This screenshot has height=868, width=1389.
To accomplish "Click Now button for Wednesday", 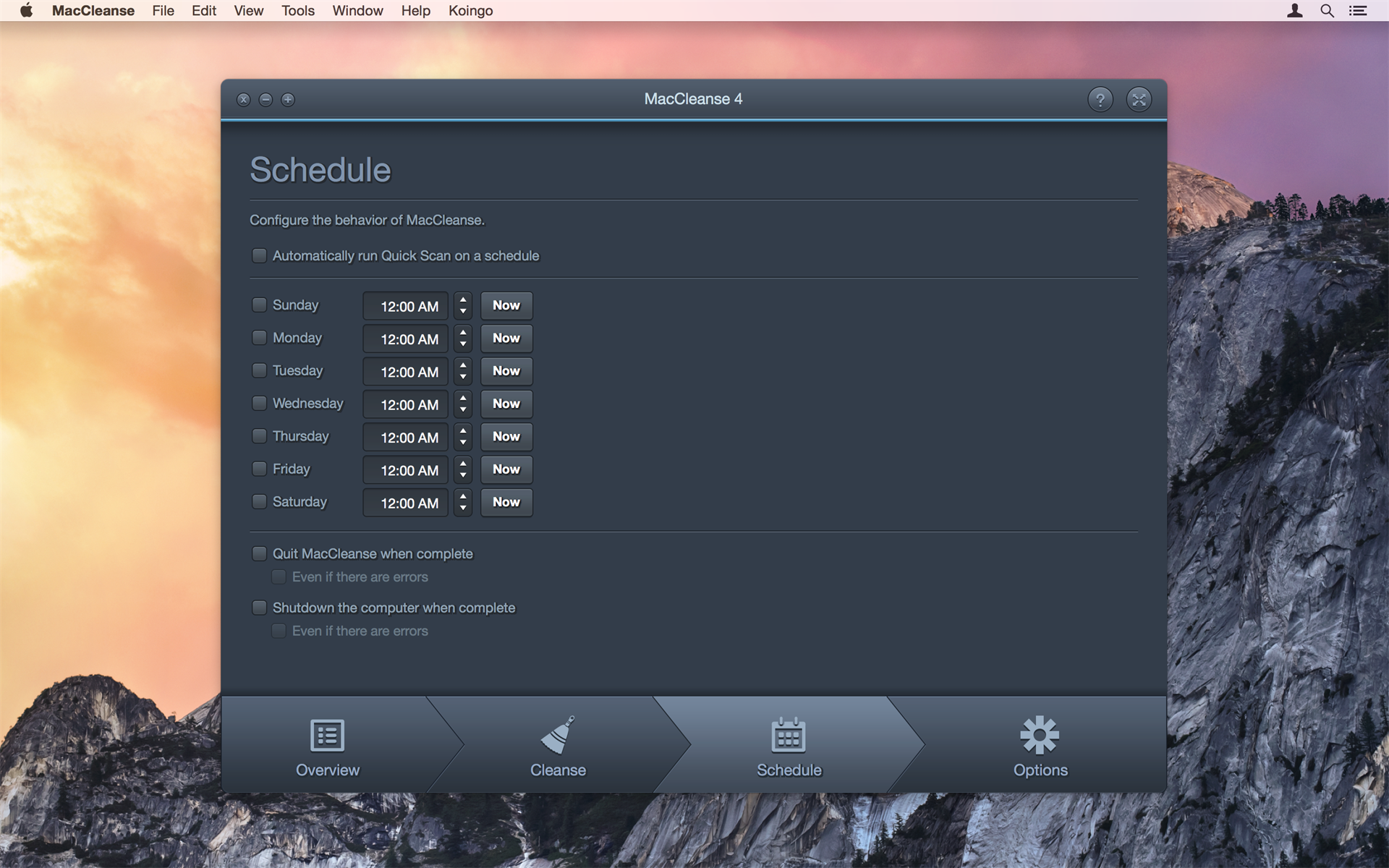I will tap(506, 404).
